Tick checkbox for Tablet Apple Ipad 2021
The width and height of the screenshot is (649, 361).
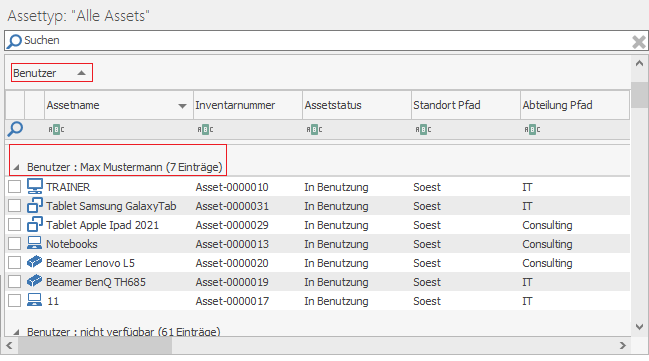(x=14, y=224)
